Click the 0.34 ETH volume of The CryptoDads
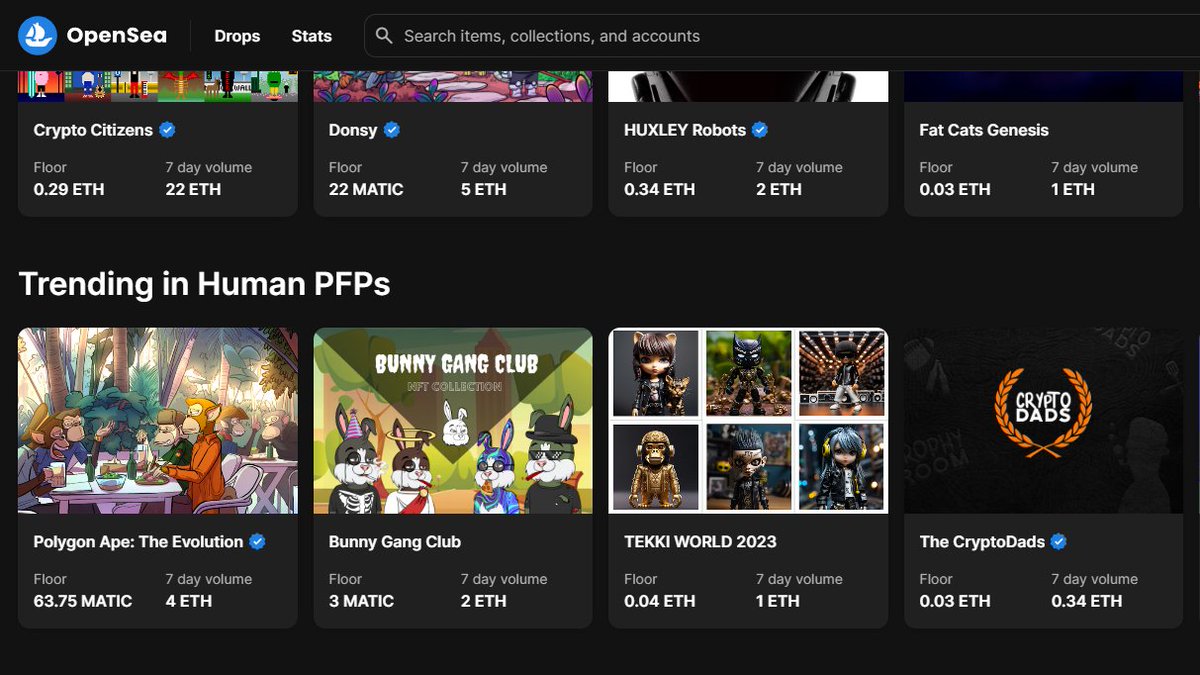Screen dimensions: 1200x675 (x=1087, y=601)
